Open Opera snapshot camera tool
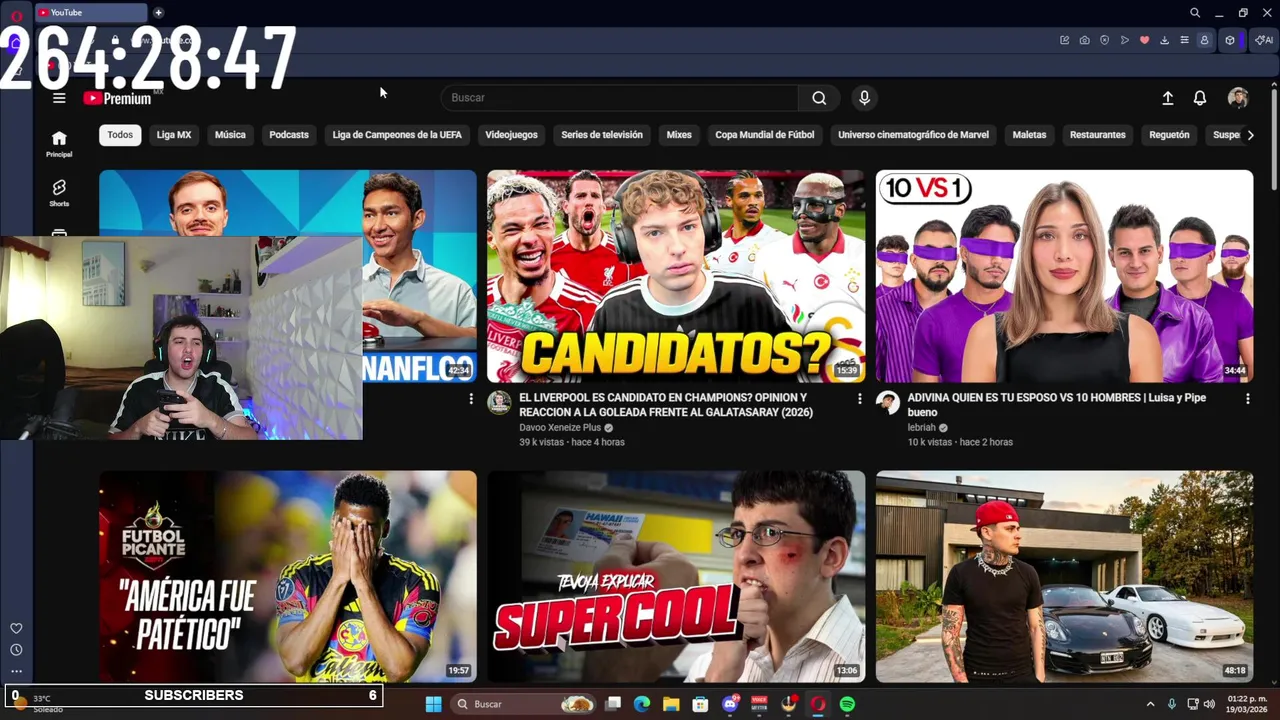Screen dimensions: 1280x720 [1085, 40]
